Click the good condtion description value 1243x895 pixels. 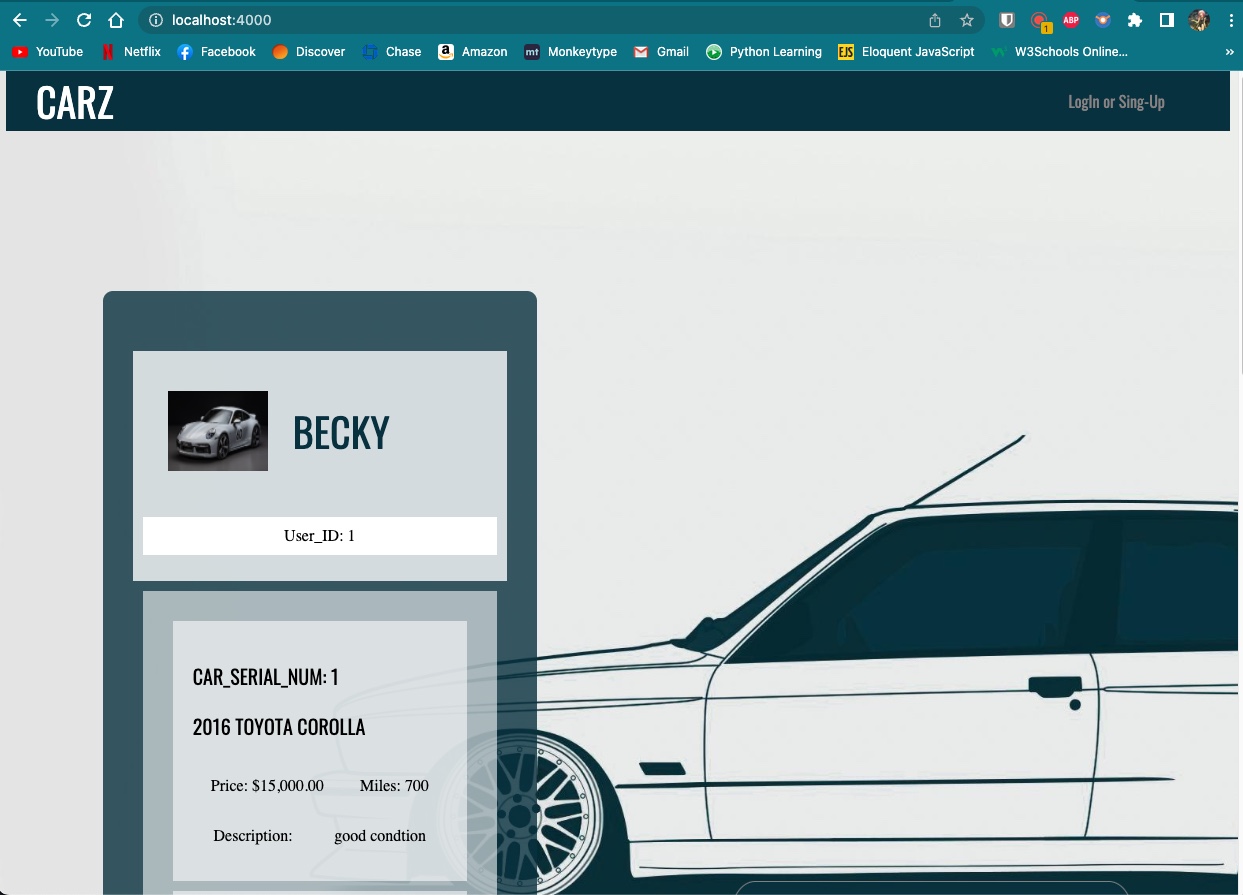380,836
